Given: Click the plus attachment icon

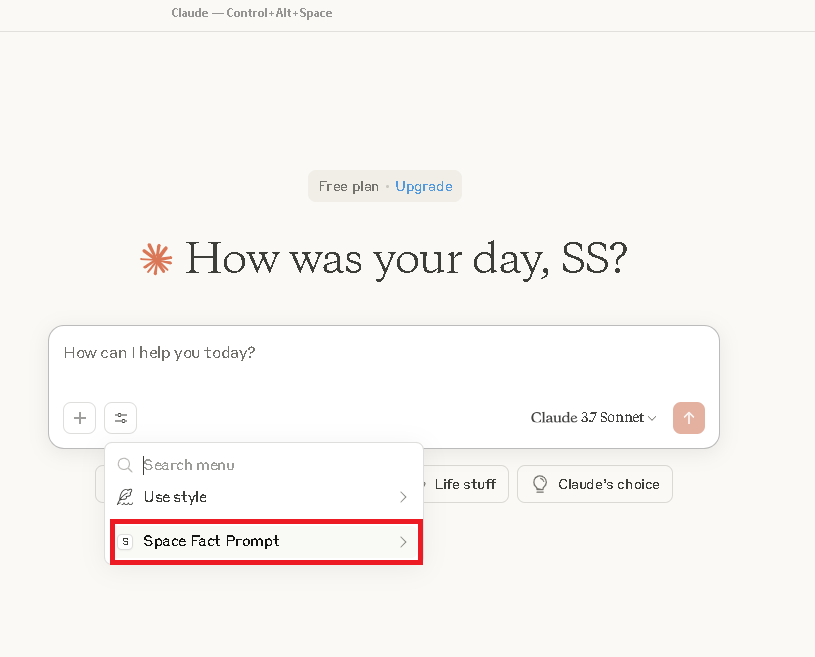Looking at the screenshot, I should pos(80,418).
